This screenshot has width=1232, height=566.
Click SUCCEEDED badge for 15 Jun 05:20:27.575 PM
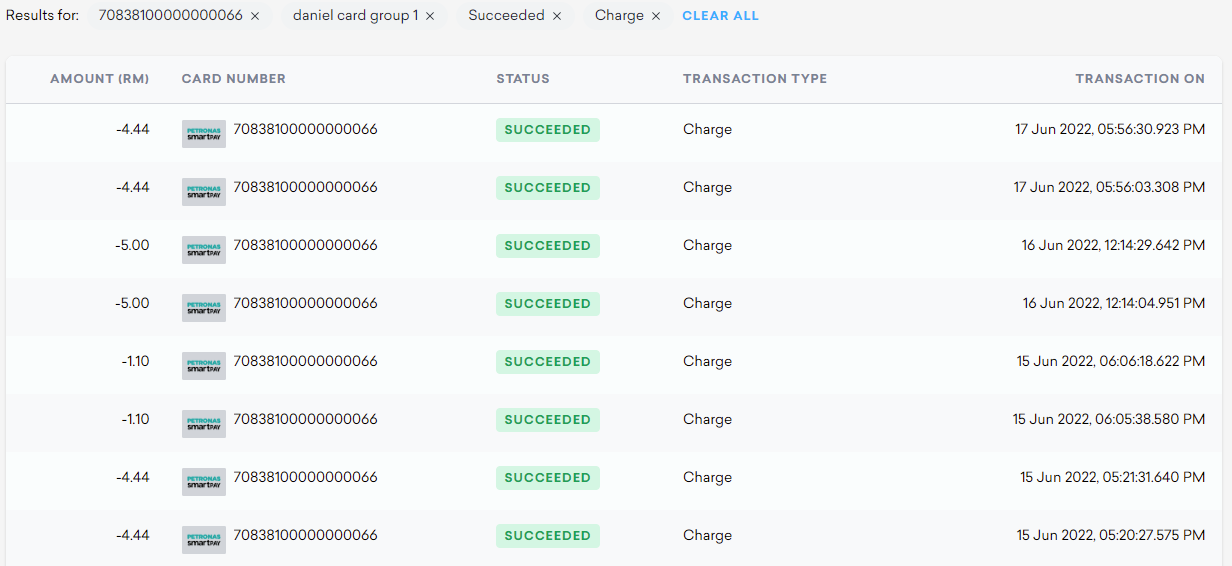(548, 536)
